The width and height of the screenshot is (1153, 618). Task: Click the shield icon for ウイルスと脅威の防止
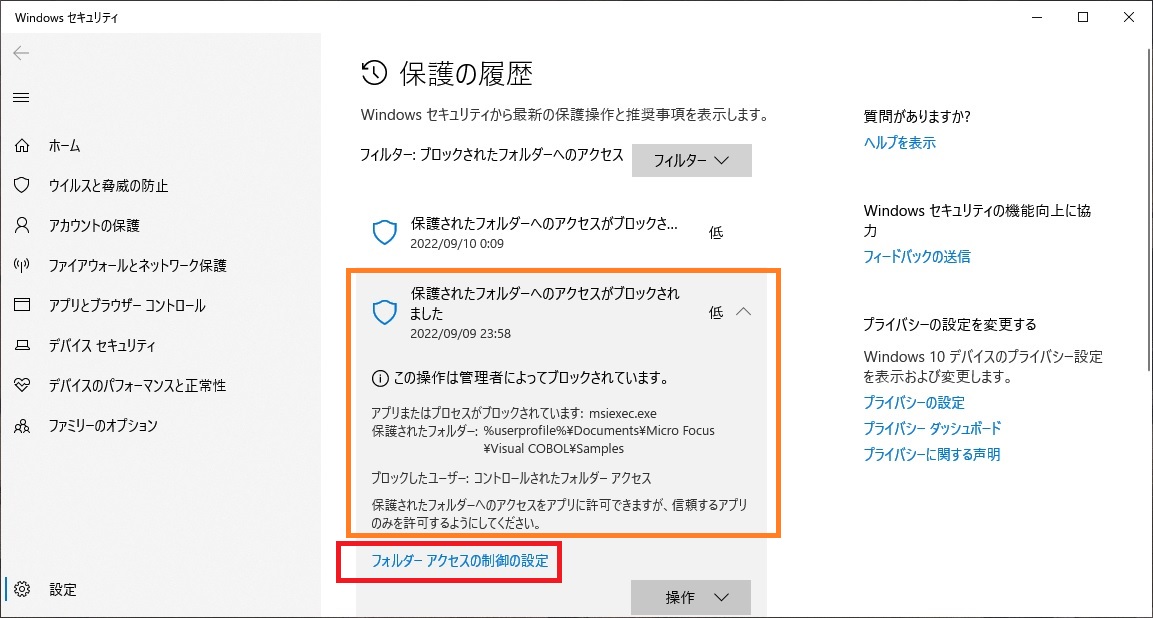[x=22, y=185]
